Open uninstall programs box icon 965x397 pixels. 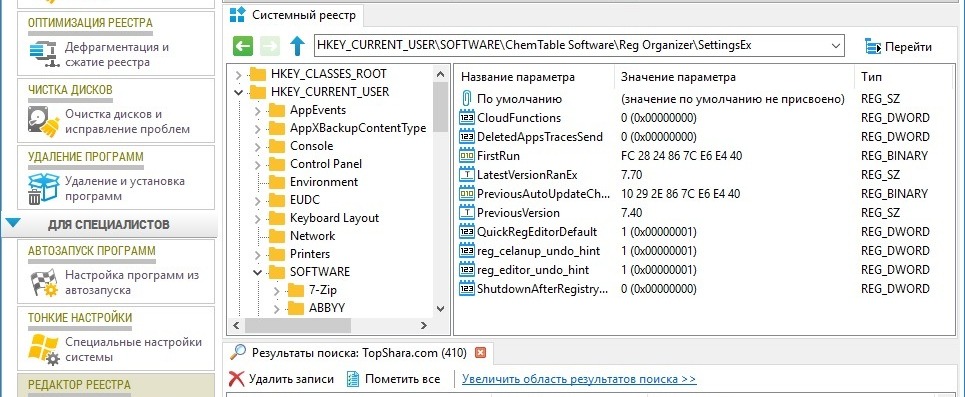43,188
